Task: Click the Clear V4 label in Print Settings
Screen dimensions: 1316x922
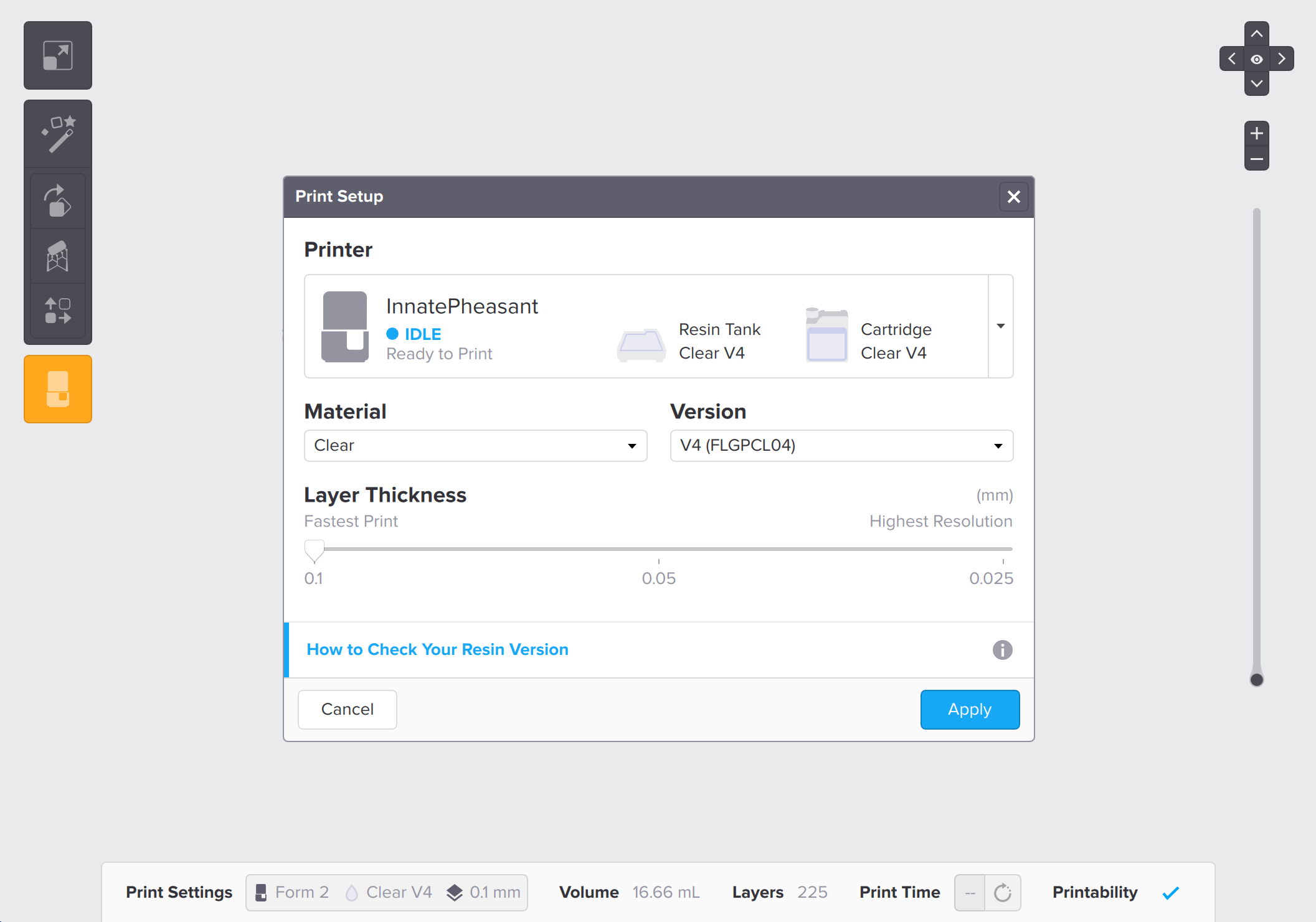Action: 399,893
